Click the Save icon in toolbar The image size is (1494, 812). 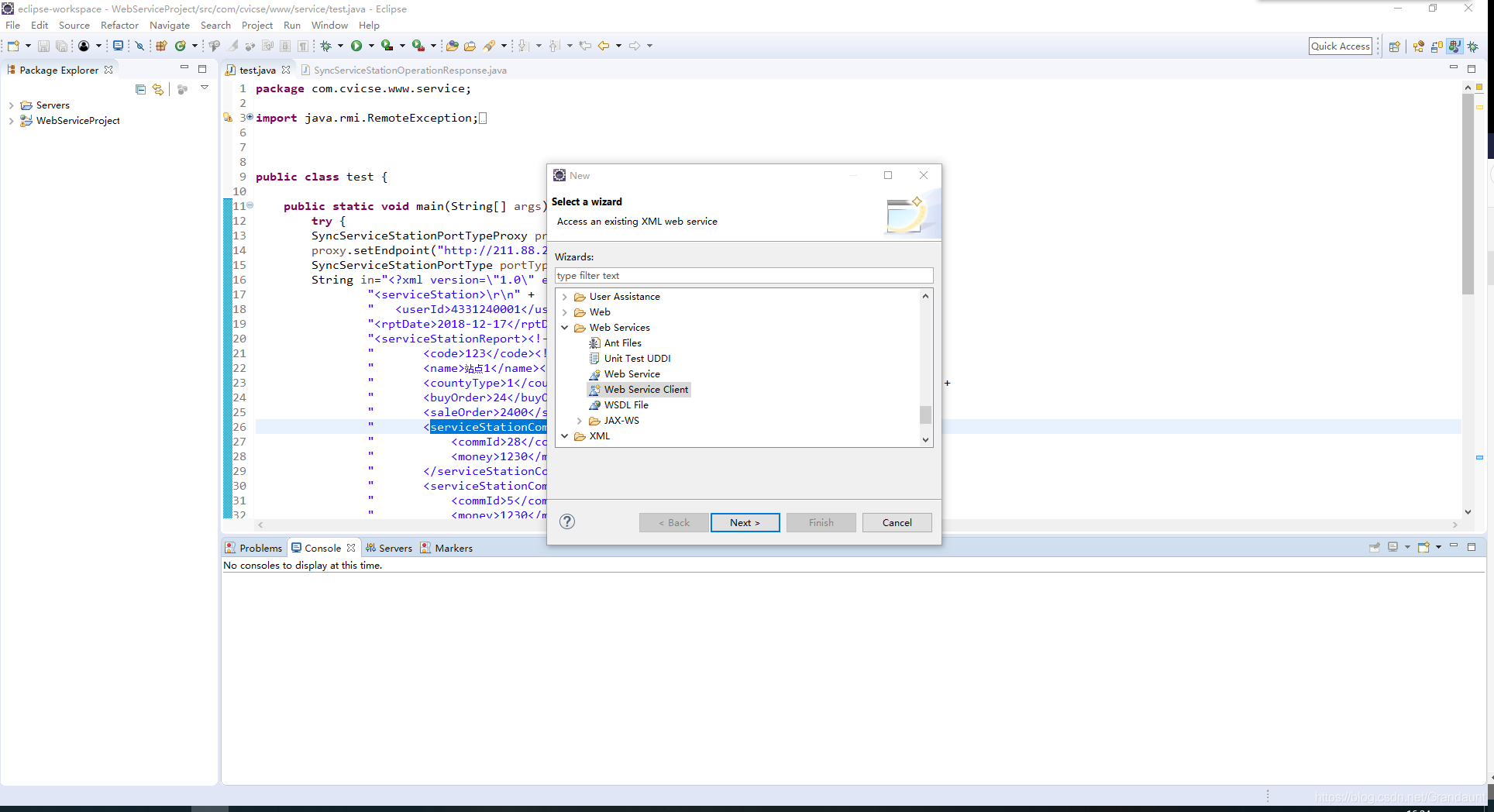[43, 46]
